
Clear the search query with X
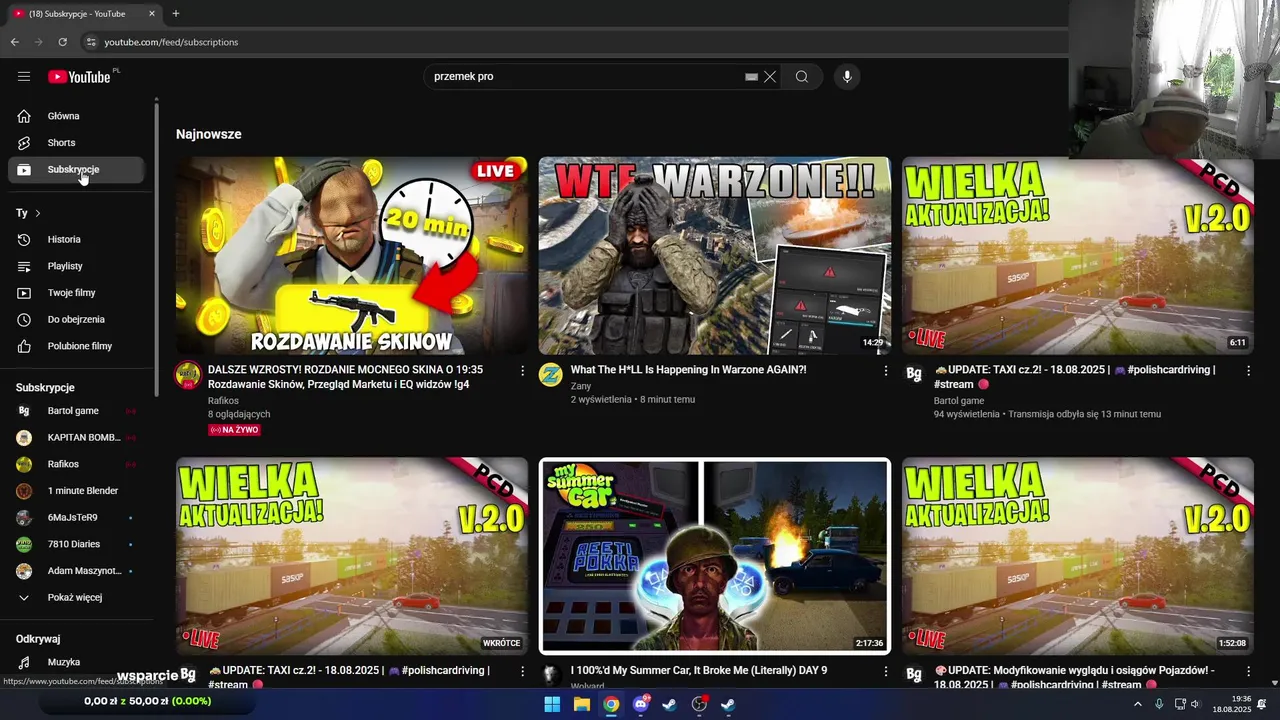pos(770,77)
